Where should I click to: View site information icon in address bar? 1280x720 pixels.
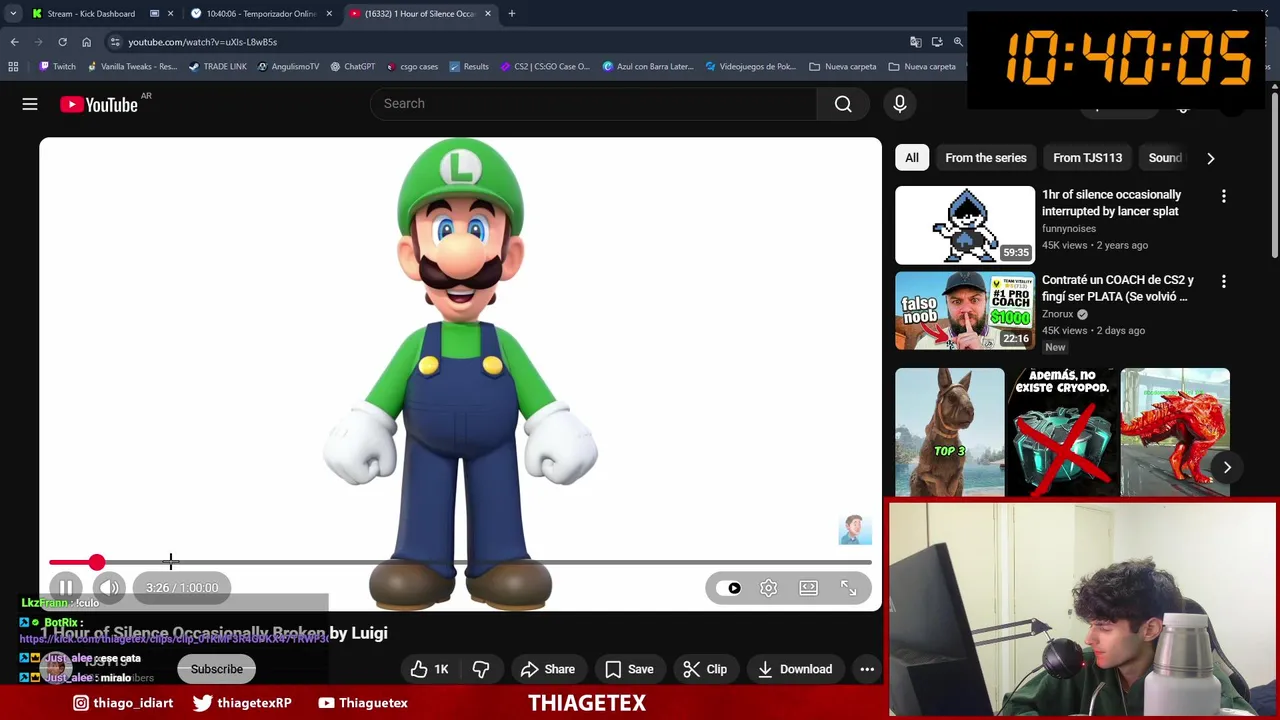pos(115,42)
